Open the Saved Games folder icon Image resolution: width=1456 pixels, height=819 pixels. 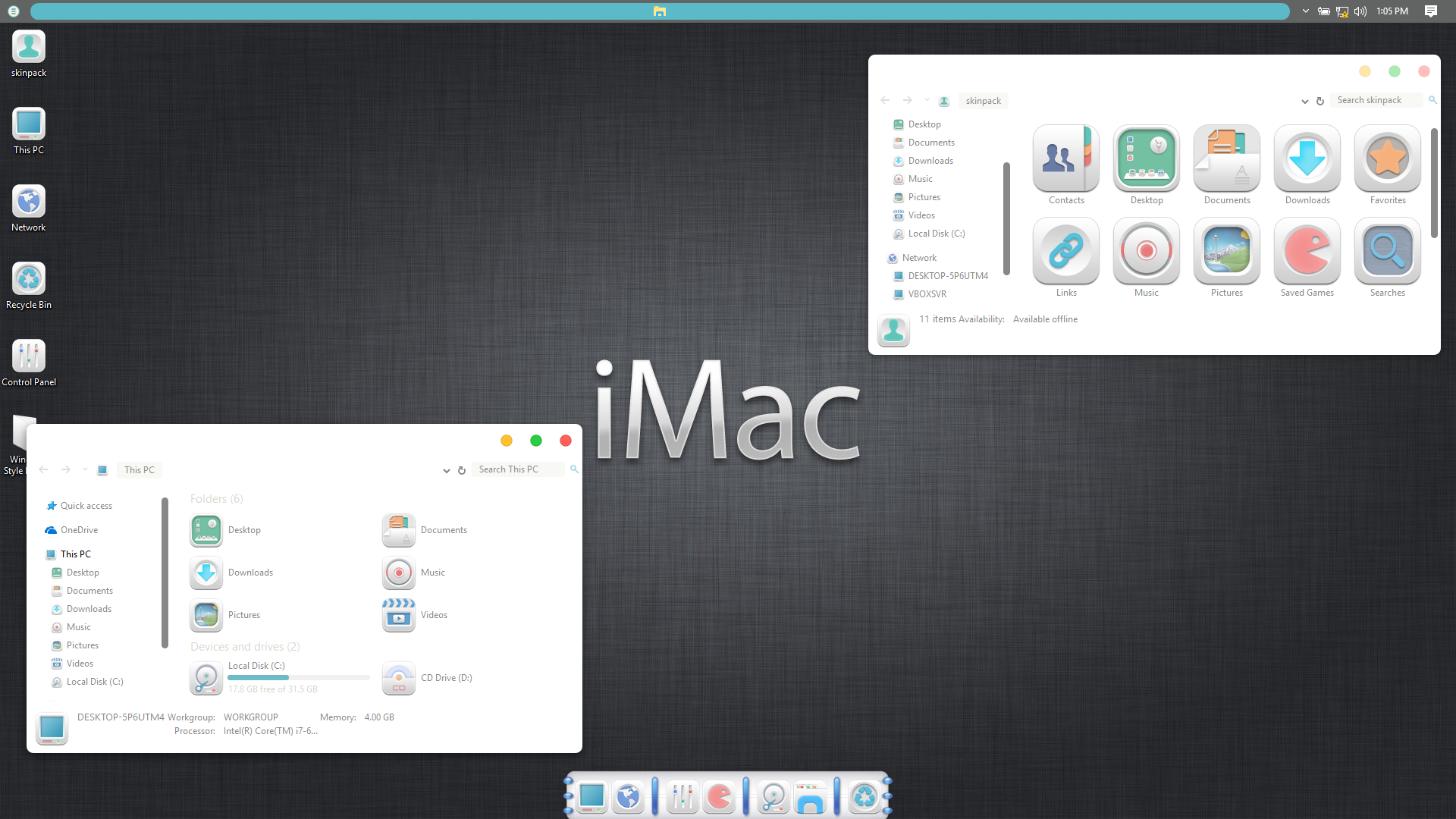[x=1307, y=252]
